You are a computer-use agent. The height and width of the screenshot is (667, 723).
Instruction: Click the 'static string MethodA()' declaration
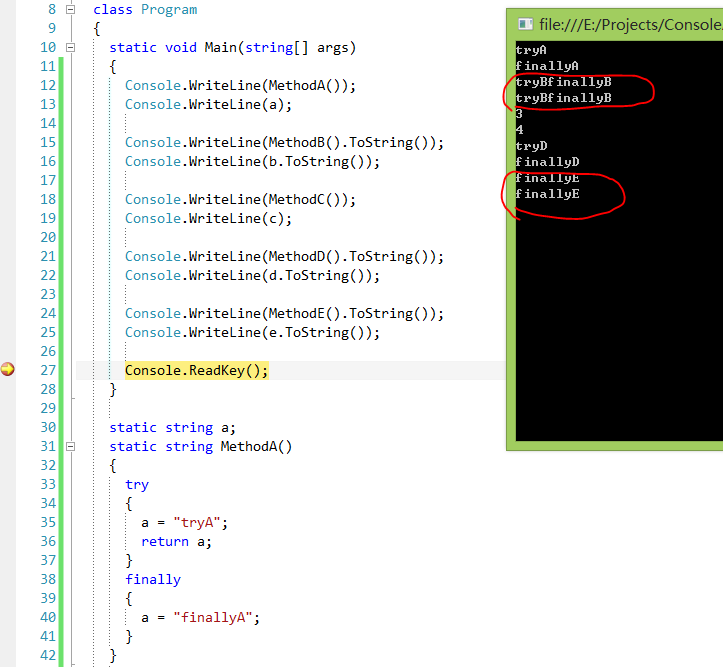[201, 447]
